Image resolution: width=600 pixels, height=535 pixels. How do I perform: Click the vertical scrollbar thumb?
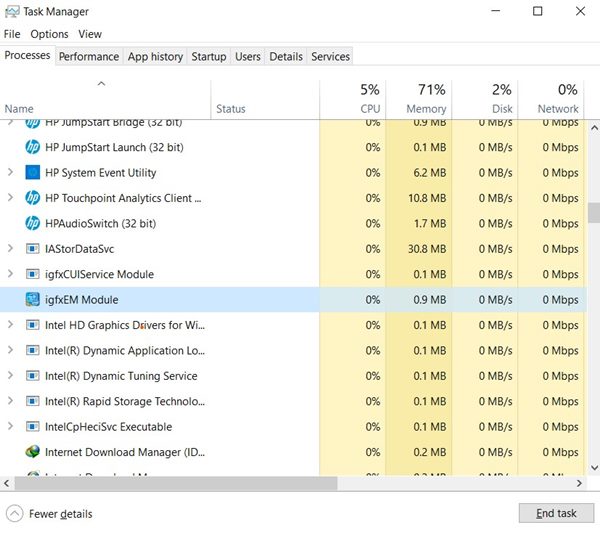pyautogui.click(x=594, y=213)
